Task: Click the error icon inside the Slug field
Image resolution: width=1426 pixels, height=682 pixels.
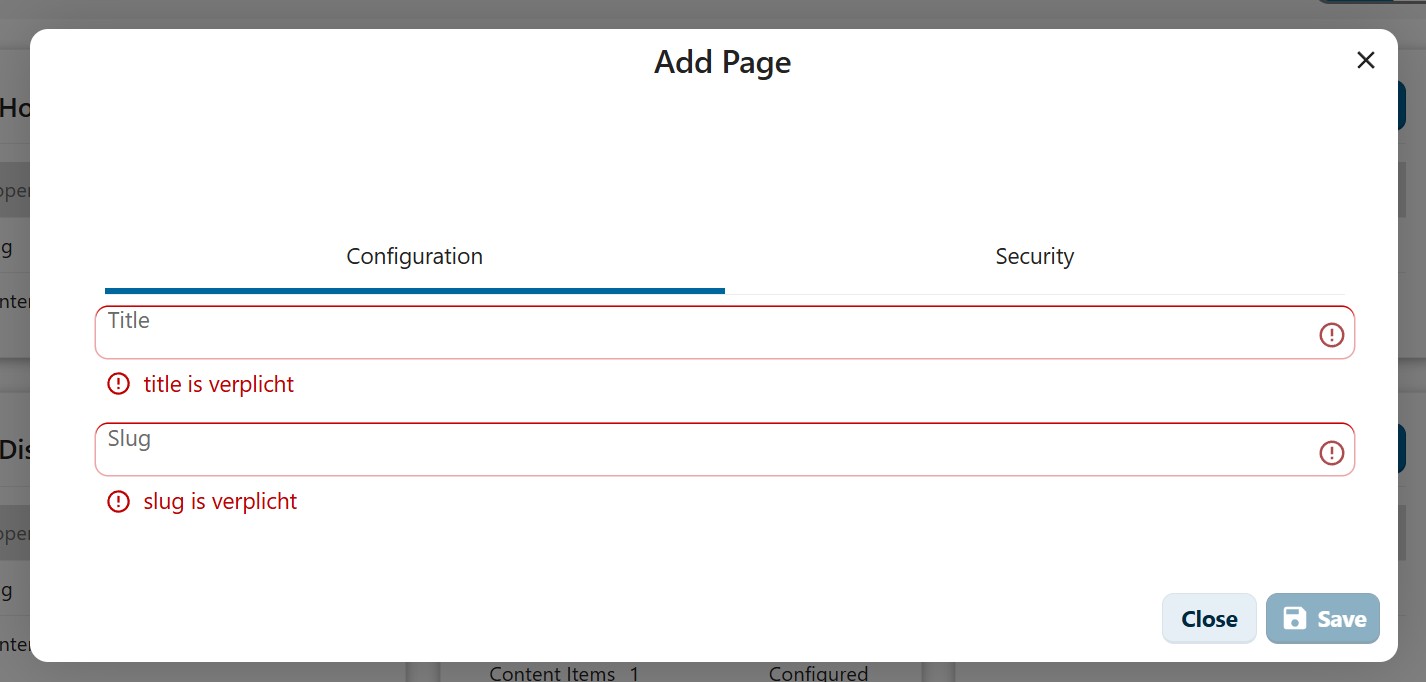Action: [1331, 452]
